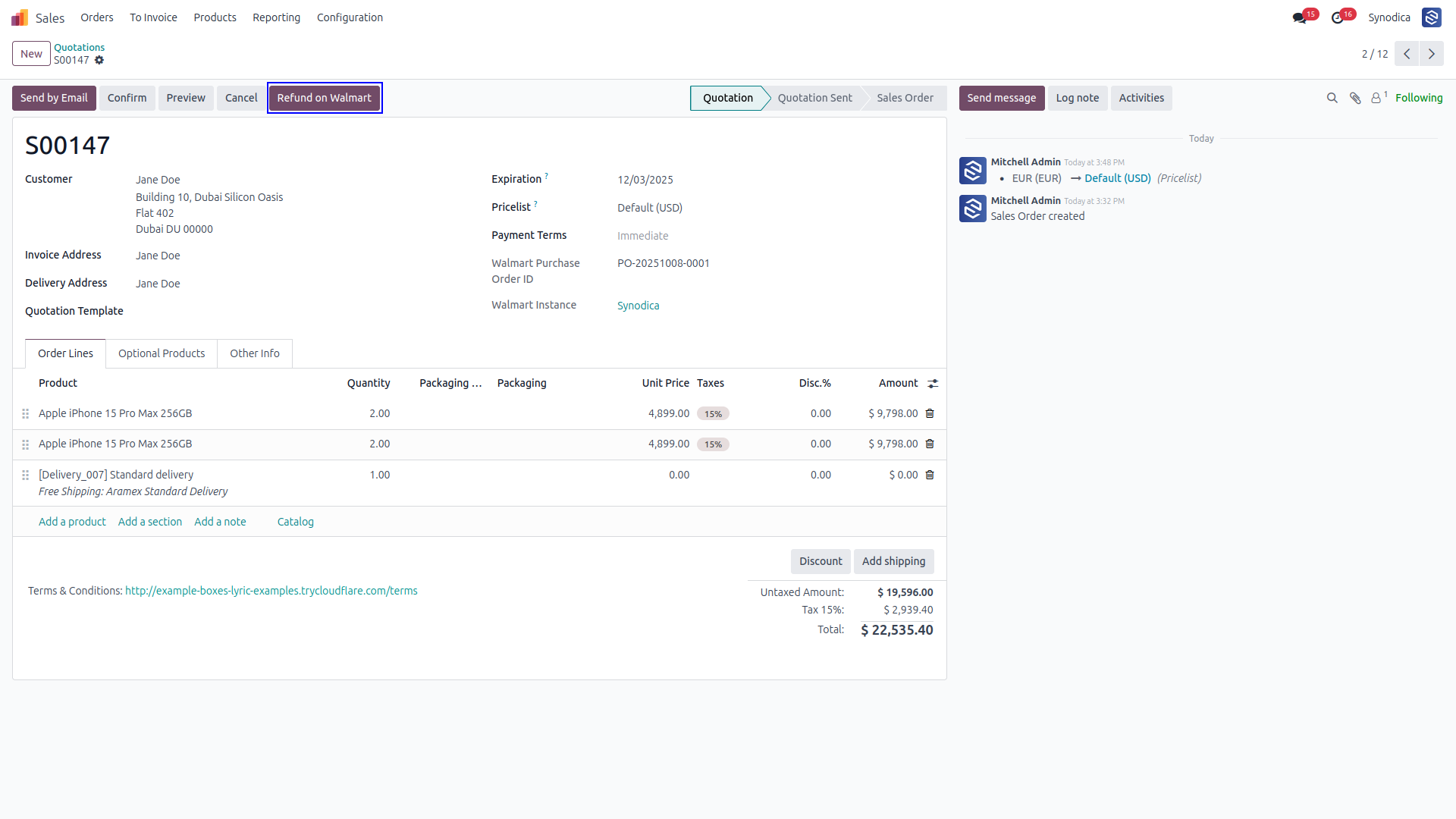
Task: Click the gear icon next to S00147
Action: coord(99,60)
